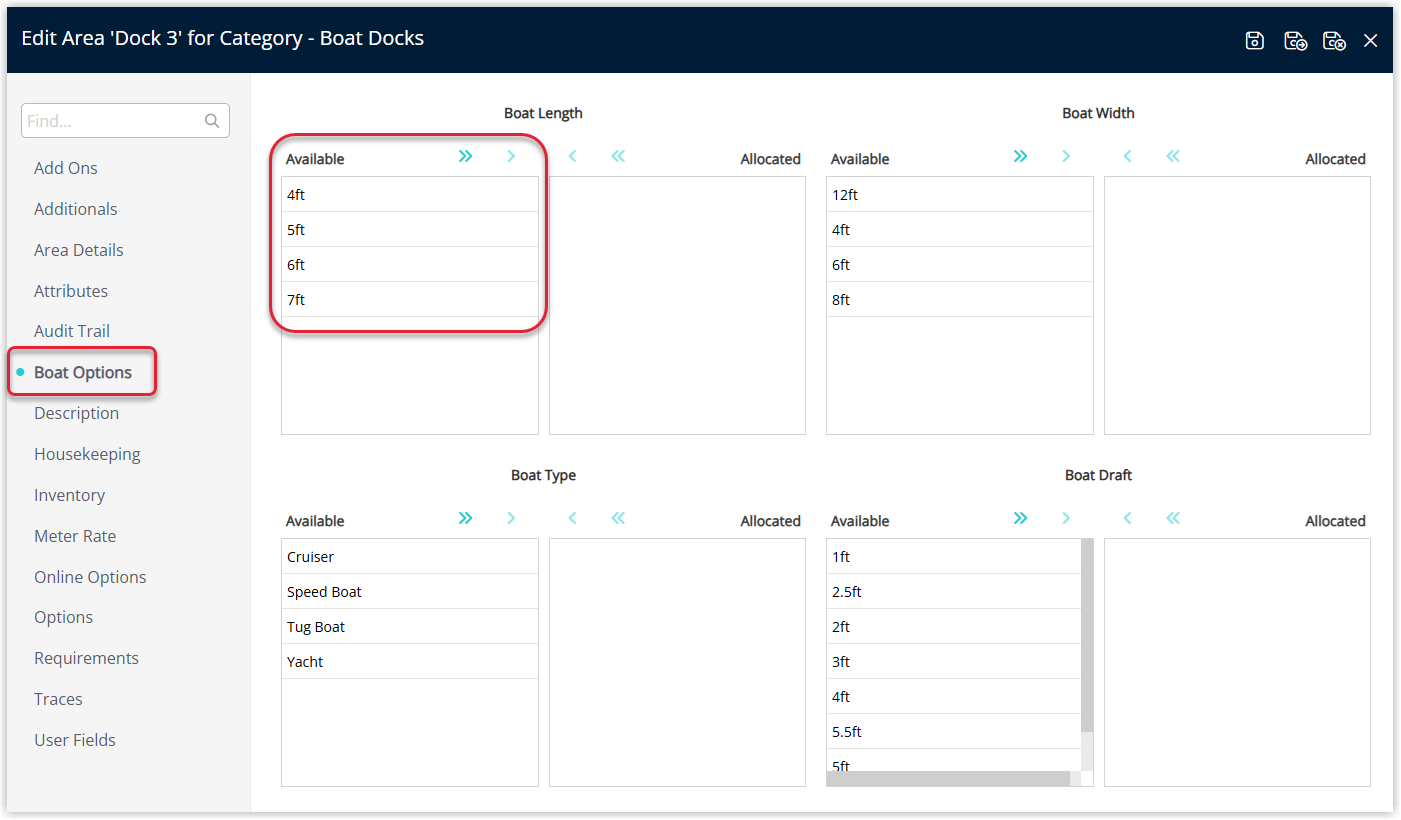
Task: Select 12ft in Boat Width list
Action: 960,195
